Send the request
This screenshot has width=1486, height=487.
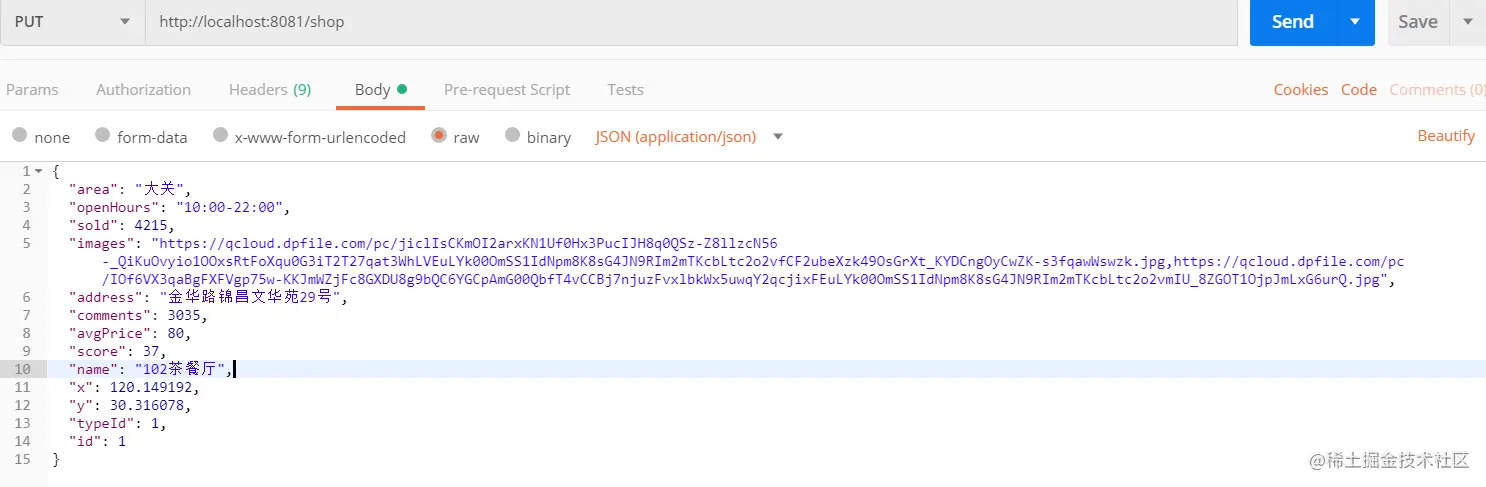click(x=1292, y=22)
